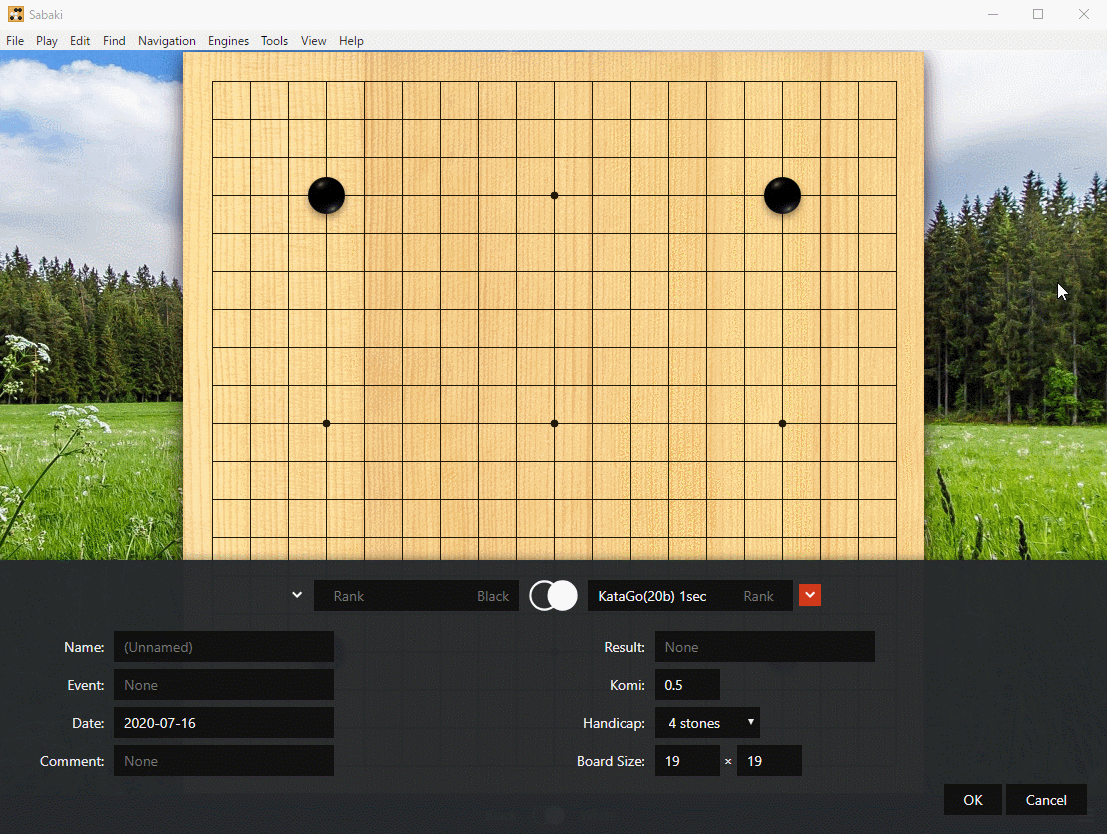Click the middle-left star point on the board
The image size is (1107, 834).
coord(326,424)
